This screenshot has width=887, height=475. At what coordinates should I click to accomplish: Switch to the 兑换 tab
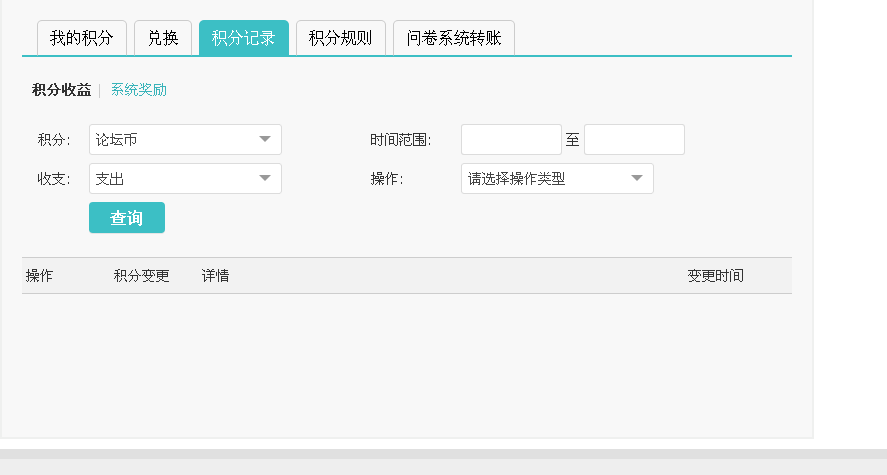[163, 38]
